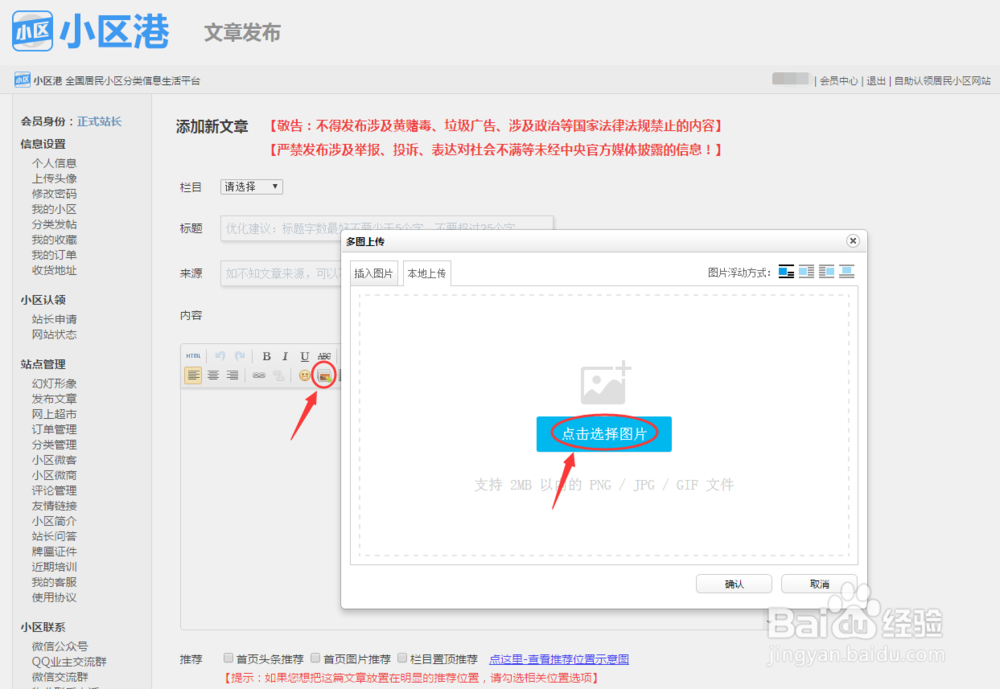Apply italic formatting in the editor
The height and width of the screenshot is (689, 1000).
pos(285,356)
